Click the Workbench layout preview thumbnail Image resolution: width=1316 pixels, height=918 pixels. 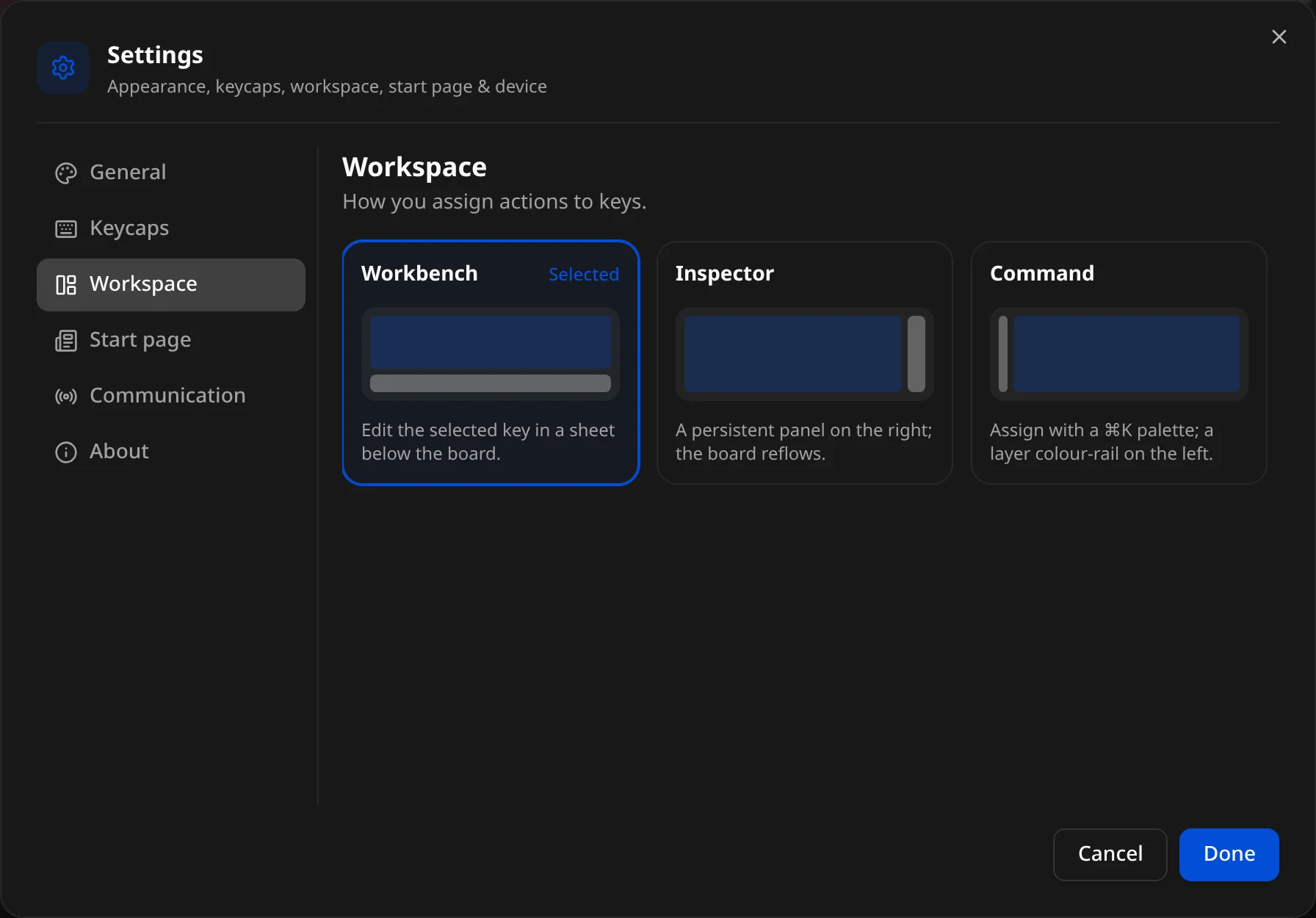(491, 354)
